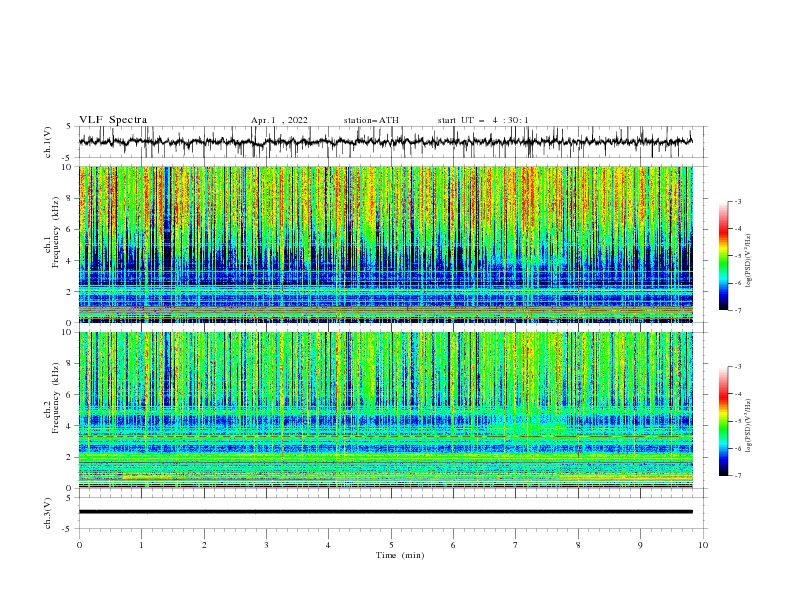792x612 pixels.
Task: Click the "VLF Spectra" title text
Action: [113, 120]
